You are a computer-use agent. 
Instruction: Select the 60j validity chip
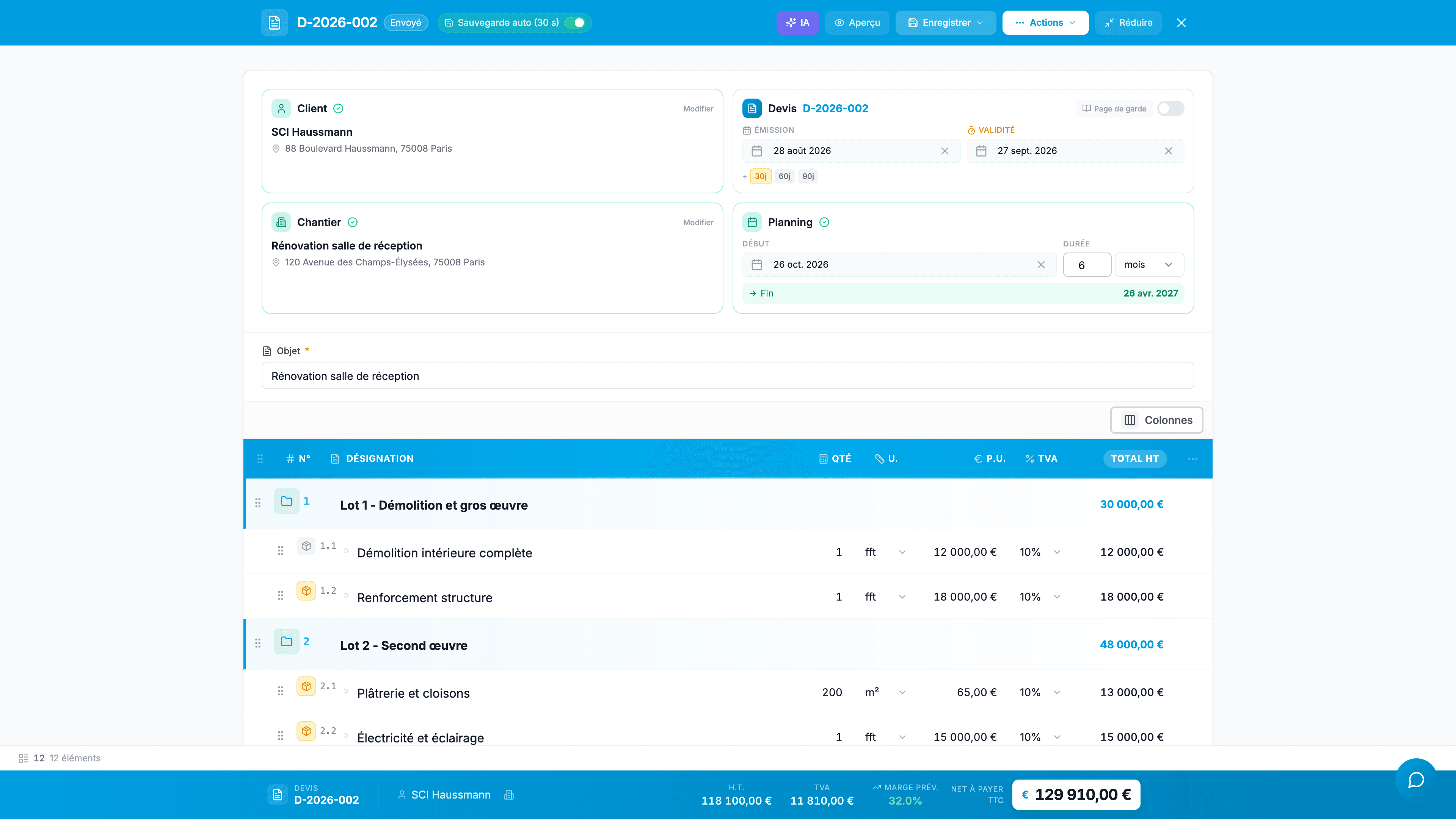click(784, 176)
